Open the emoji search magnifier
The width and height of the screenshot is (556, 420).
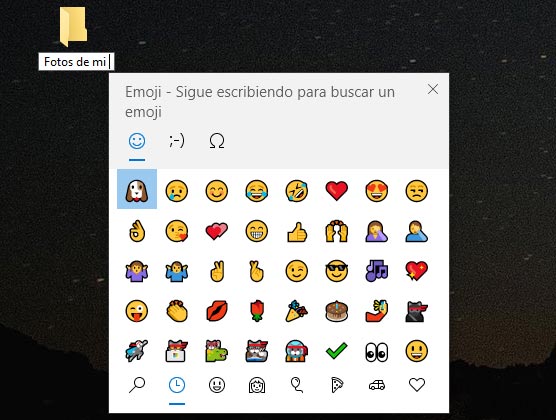click(137, 385)
